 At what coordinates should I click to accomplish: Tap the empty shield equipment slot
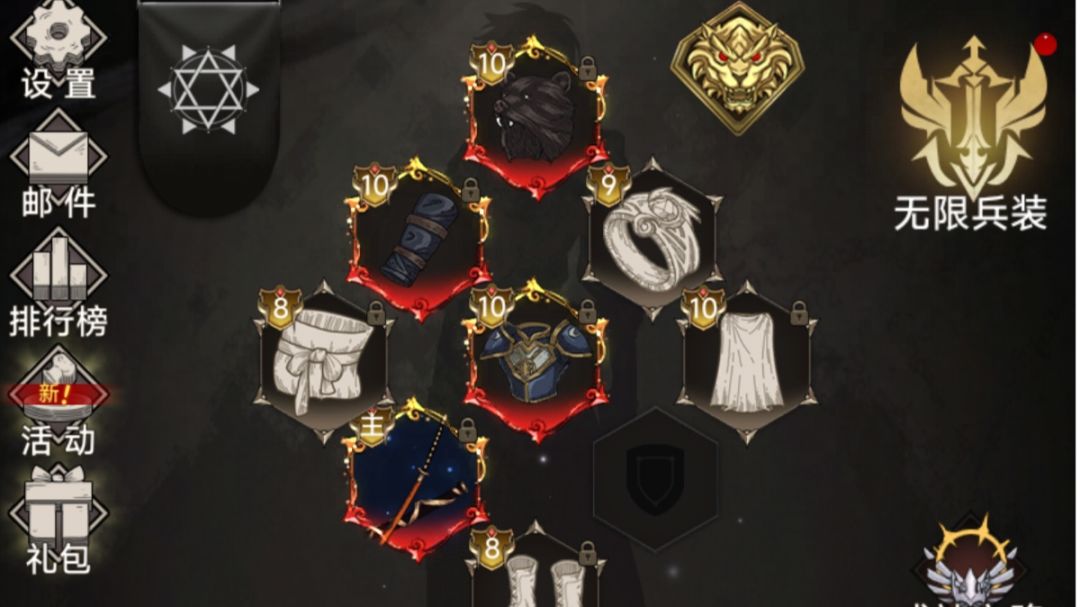(x=656, y=479)
